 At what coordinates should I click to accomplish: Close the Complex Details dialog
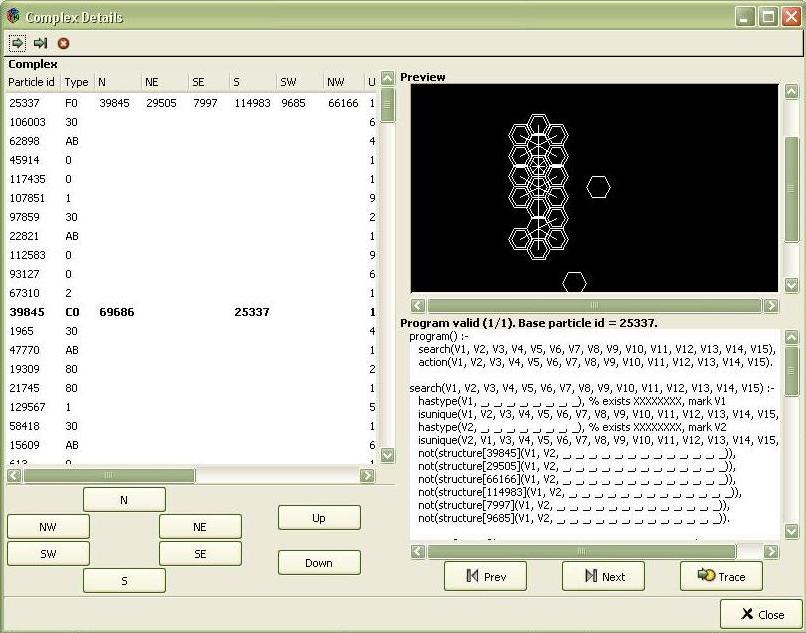pyautogui.click(x=762, y=614)
